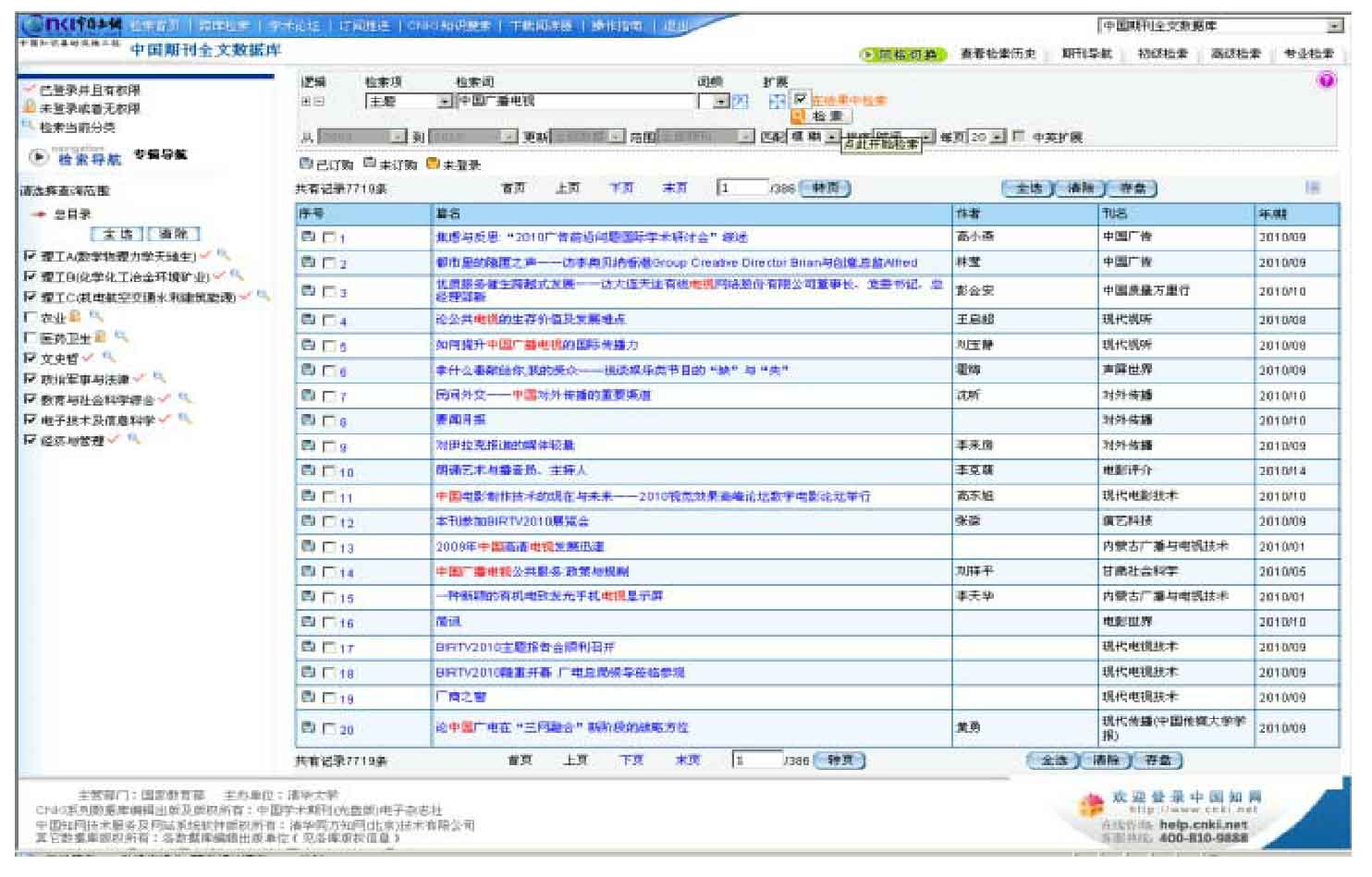Click the magnifier icon beside 文史哲
This screenshot has height=877, width=1372.
(109, 357)
